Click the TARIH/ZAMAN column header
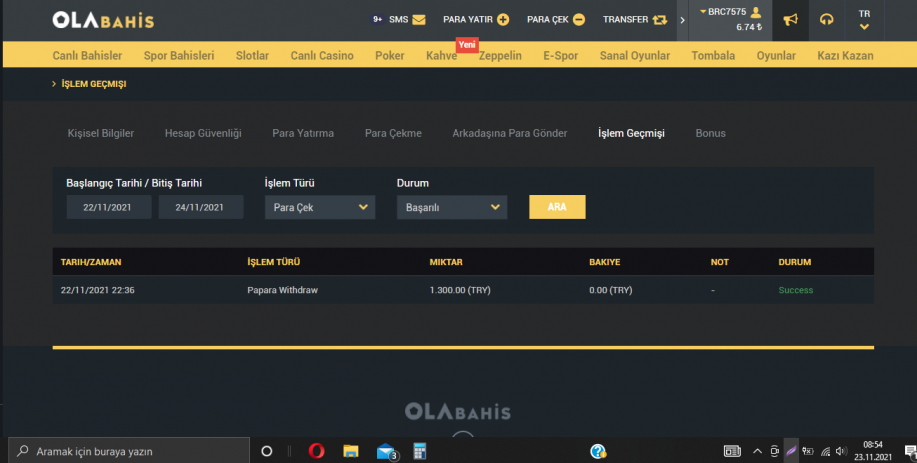The width and height of the screenshot is (917, 463). coord(91,262)
